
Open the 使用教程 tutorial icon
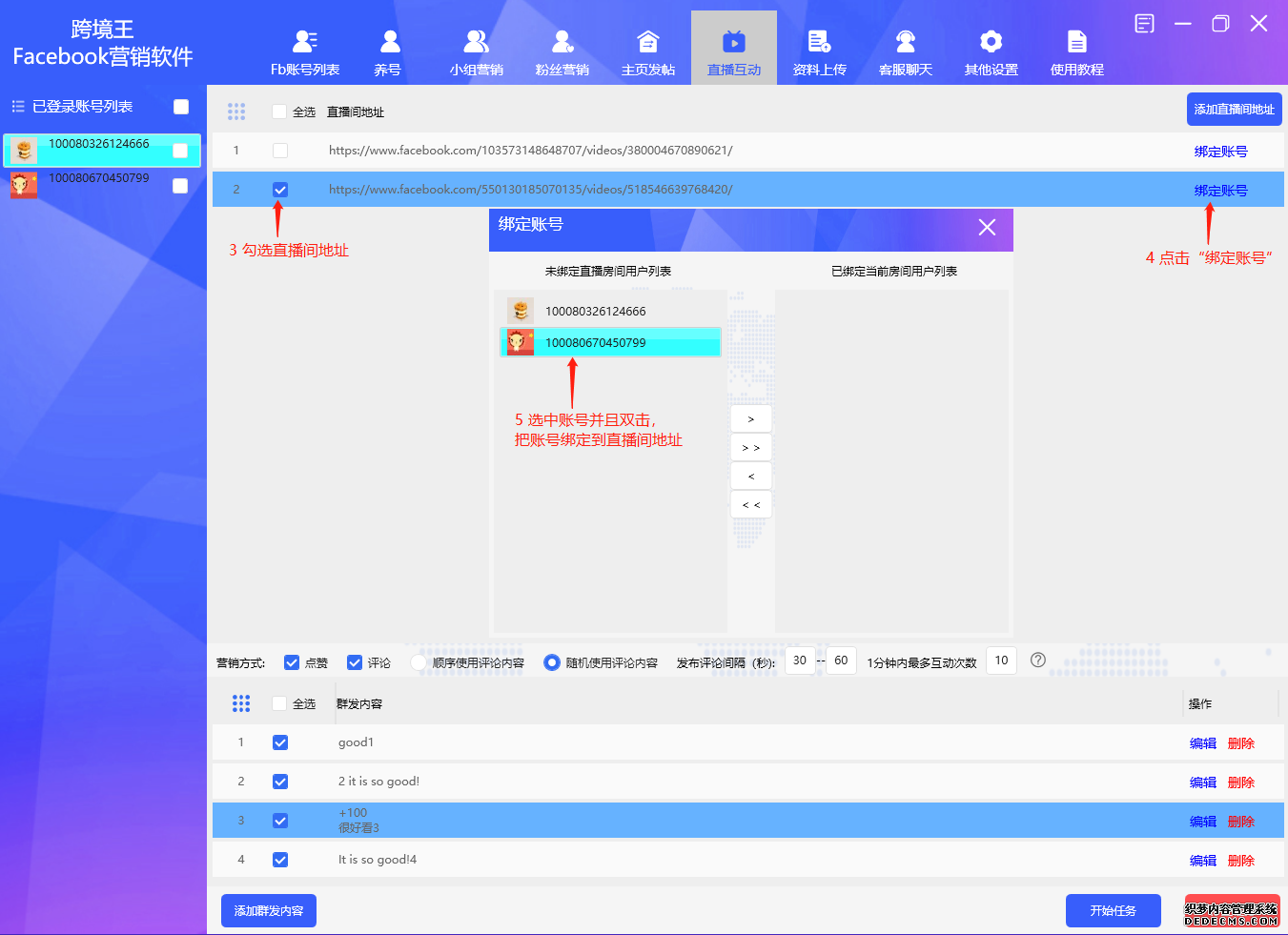pos(1075,43)
